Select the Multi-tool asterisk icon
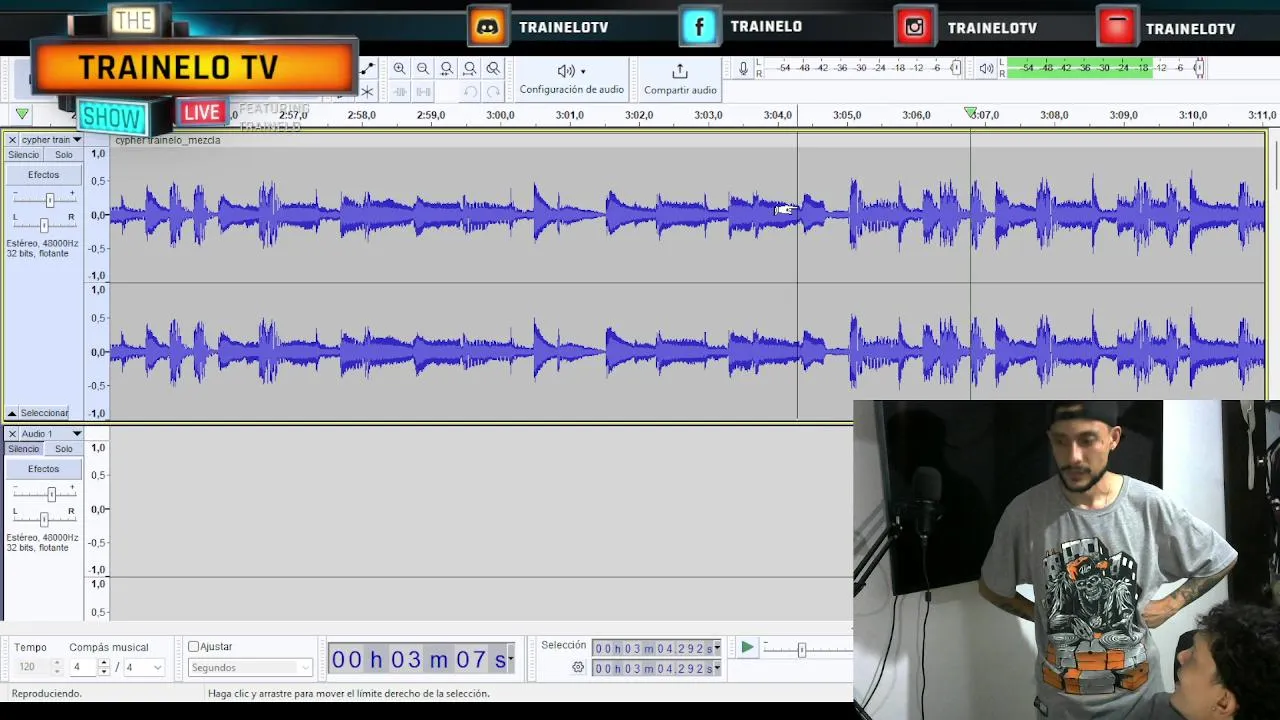 [x=367, y=92]
